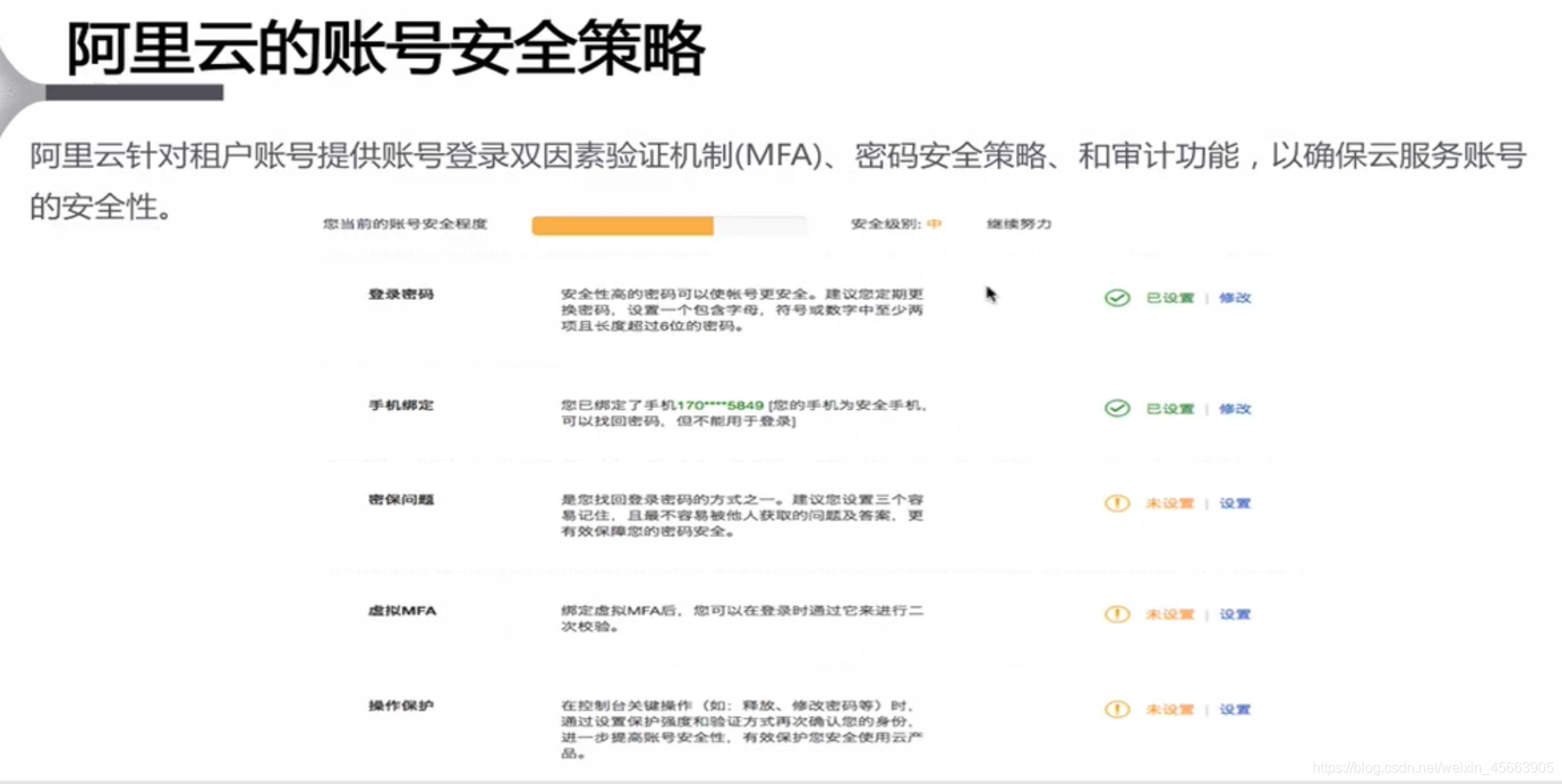Click the orange warning icon for 虚拟MFA
Image resolution: width=1562 pixels, height=784 pixels.
(x=1117, y=614)
